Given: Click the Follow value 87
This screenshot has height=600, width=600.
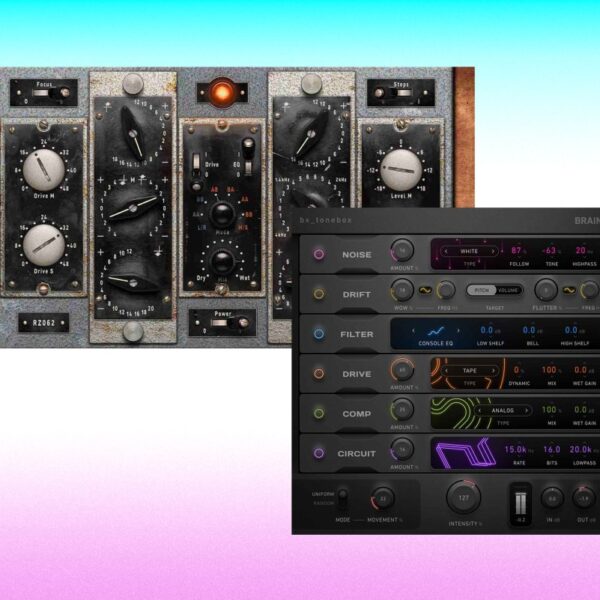Looking at the screenshot, I should [x=516, y=250].
